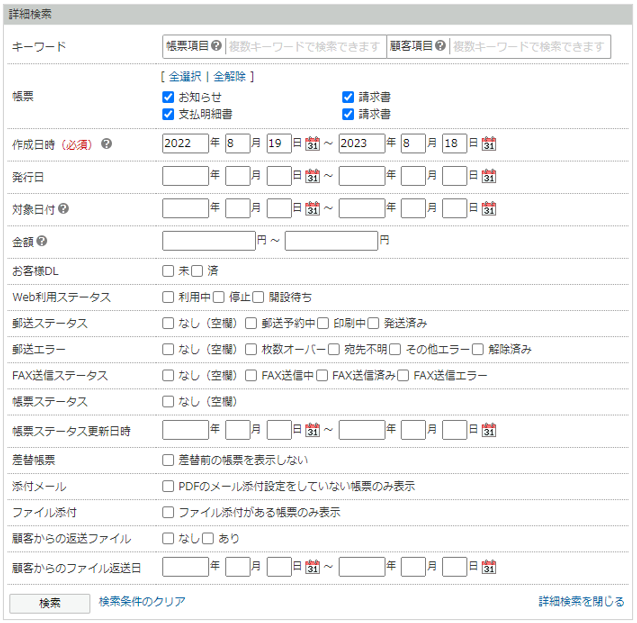The image size is (637, 623).
Task: Open calendar for 対象日付 start date
Action: point(312,208)
